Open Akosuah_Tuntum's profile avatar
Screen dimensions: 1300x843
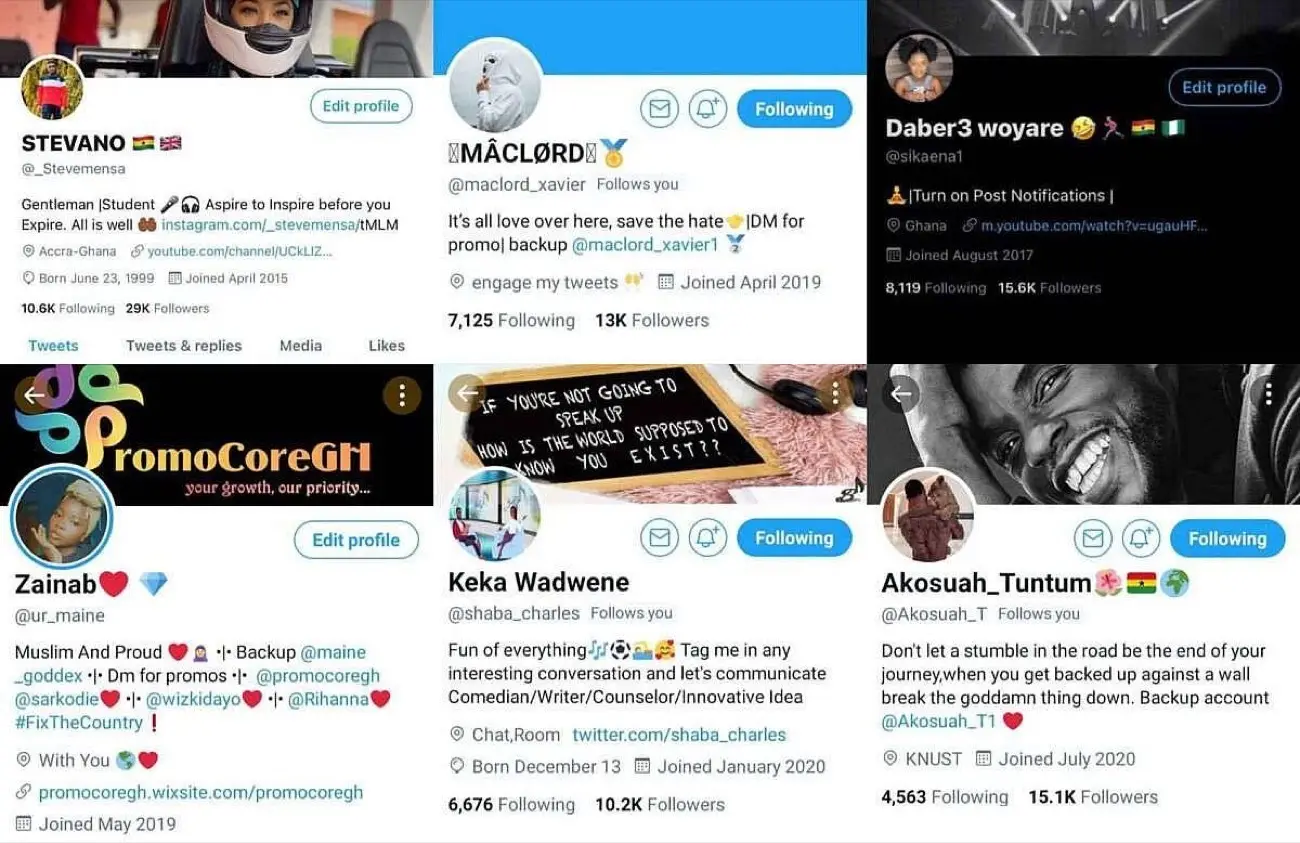(928, 514)
